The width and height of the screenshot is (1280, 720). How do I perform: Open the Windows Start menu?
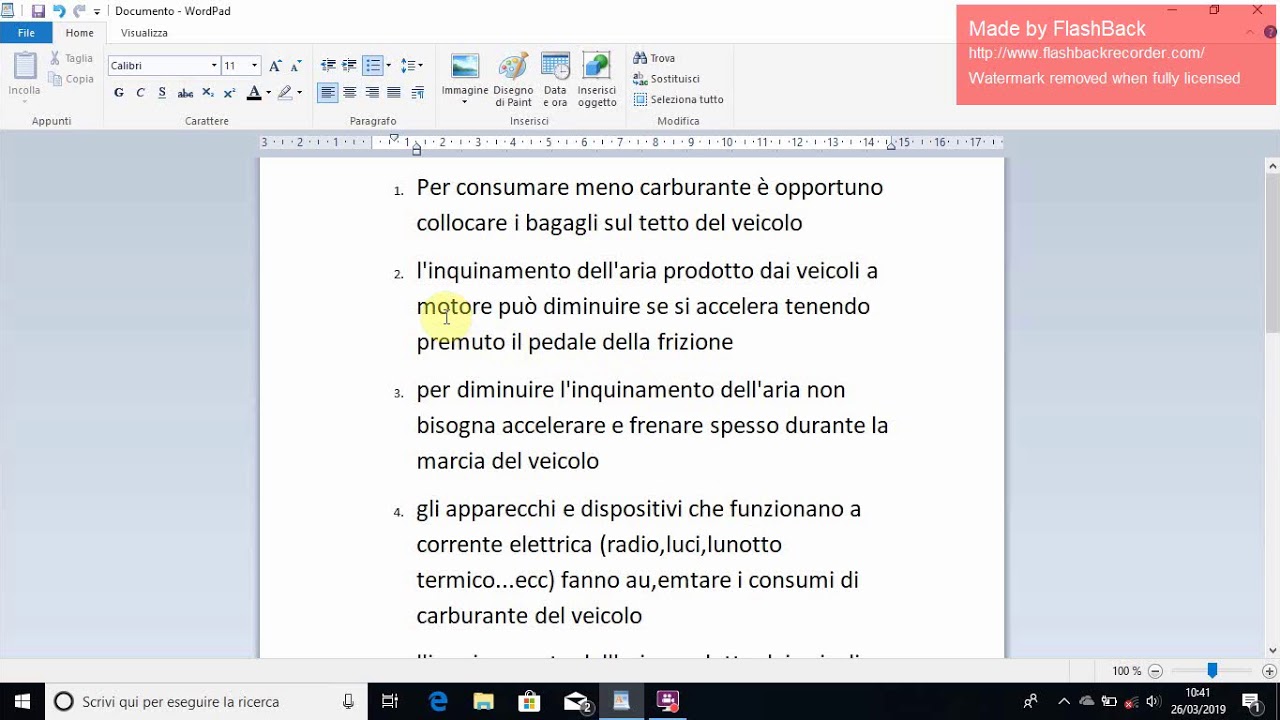22,701
